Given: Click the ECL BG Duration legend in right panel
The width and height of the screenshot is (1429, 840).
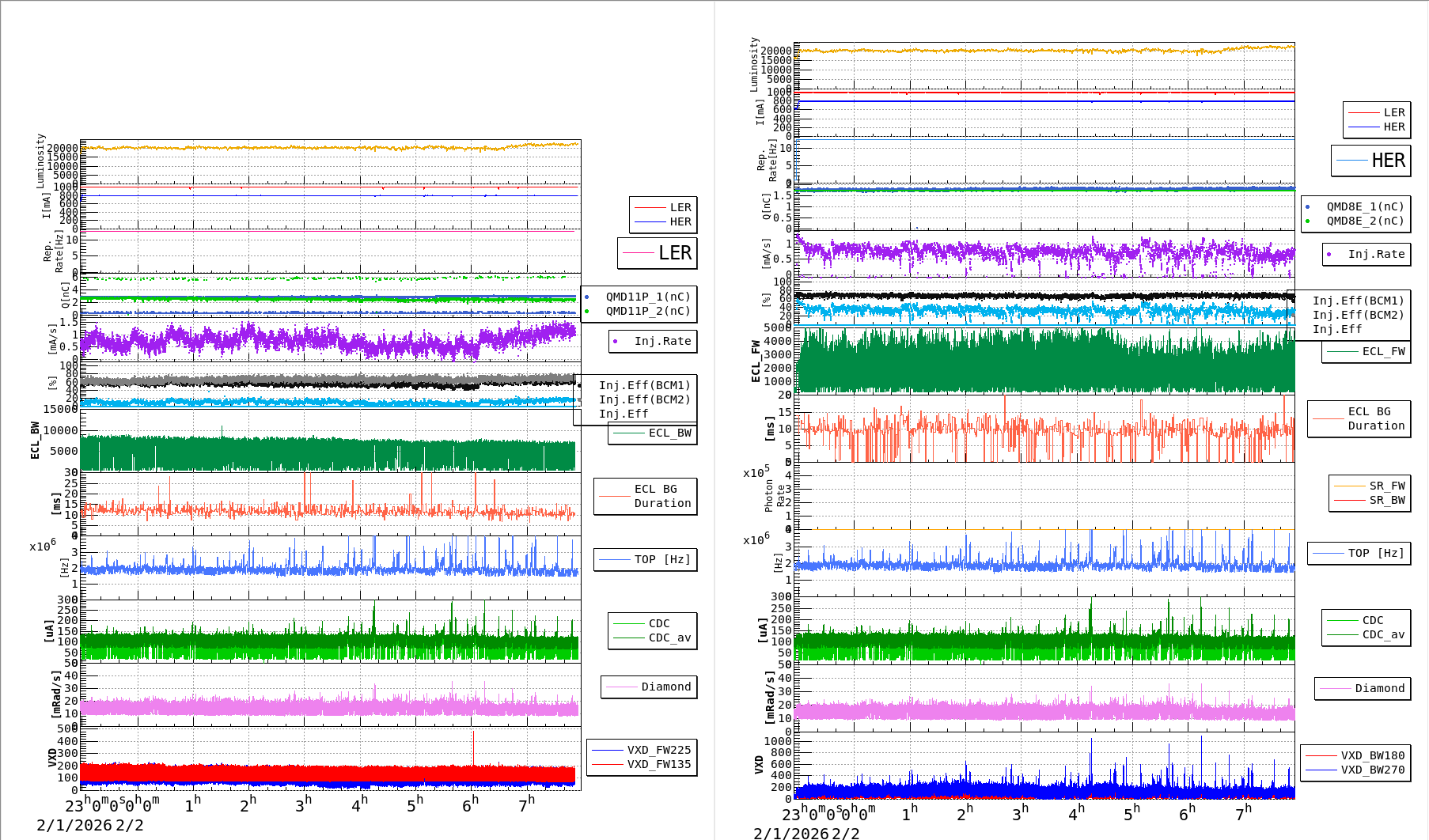Looking at the screenshot, I should (1375, 418).
